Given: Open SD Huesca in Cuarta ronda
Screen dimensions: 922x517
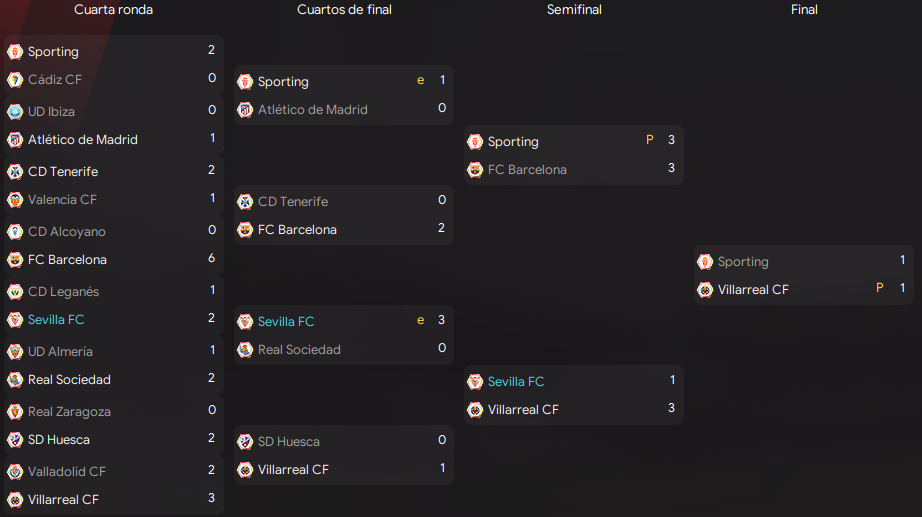Looking at the screenshot, I should click(59, 439).
